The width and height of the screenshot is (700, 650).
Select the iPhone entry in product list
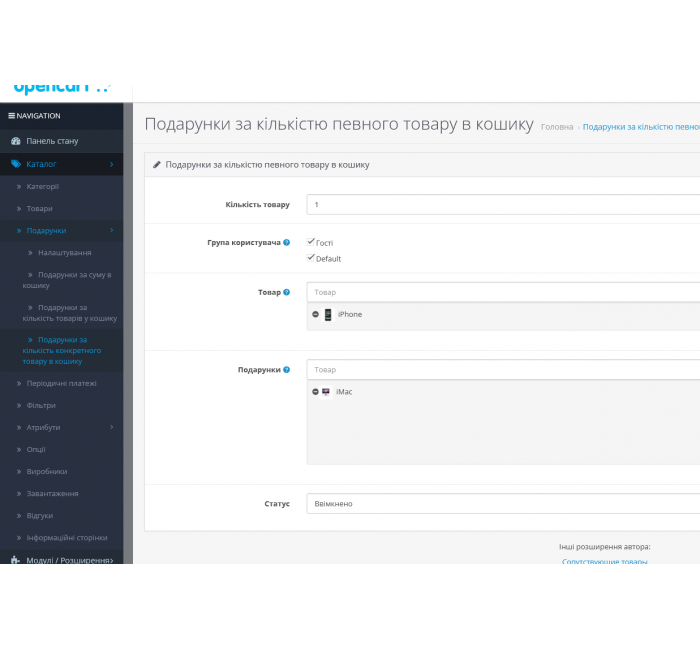[350, 314]
